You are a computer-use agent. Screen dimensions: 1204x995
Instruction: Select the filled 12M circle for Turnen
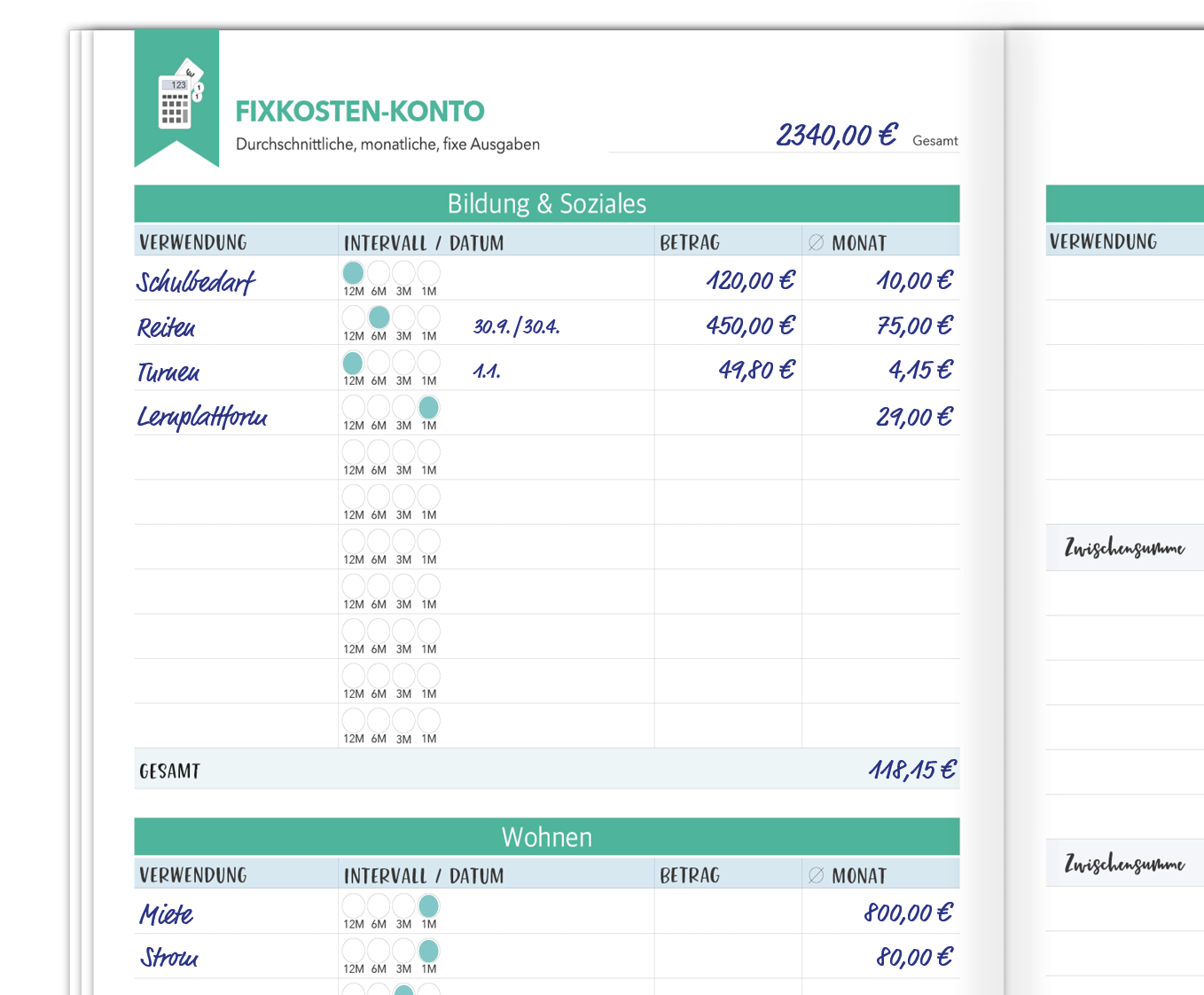[353, 362]
